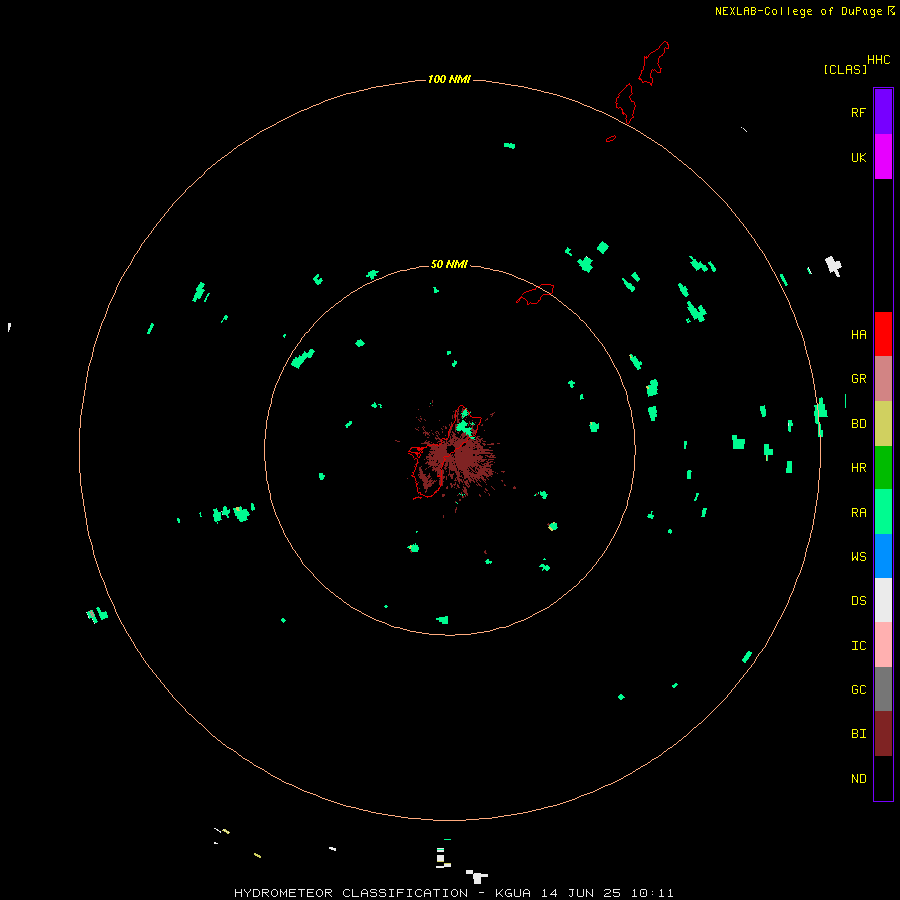Click the 100 NMI range ring label
Viewport: 900px width, 900px height.
click(449, 79)
